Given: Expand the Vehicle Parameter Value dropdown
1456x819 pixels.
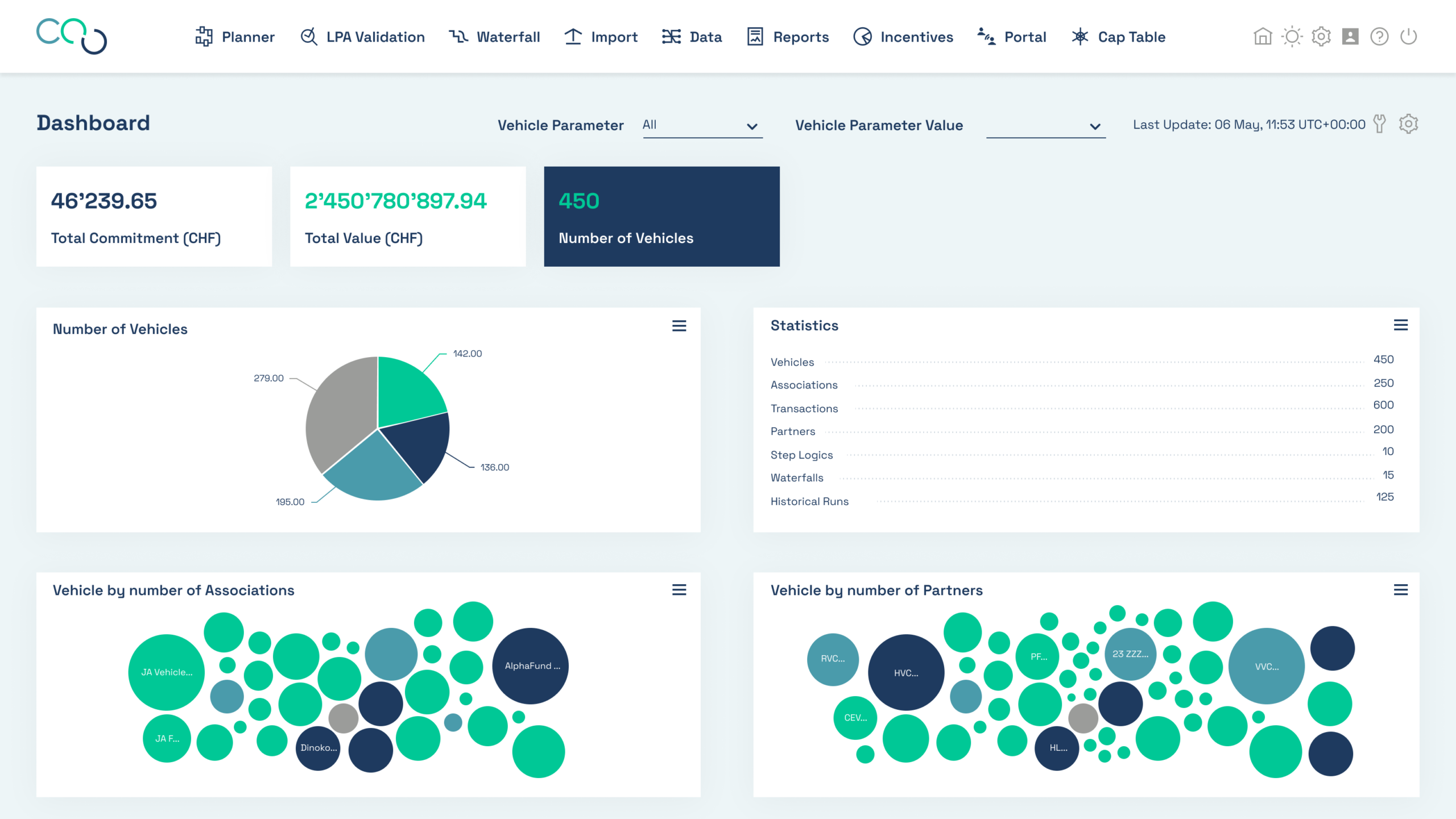Looking at the screenshot, I should (x=1046, y=126).
